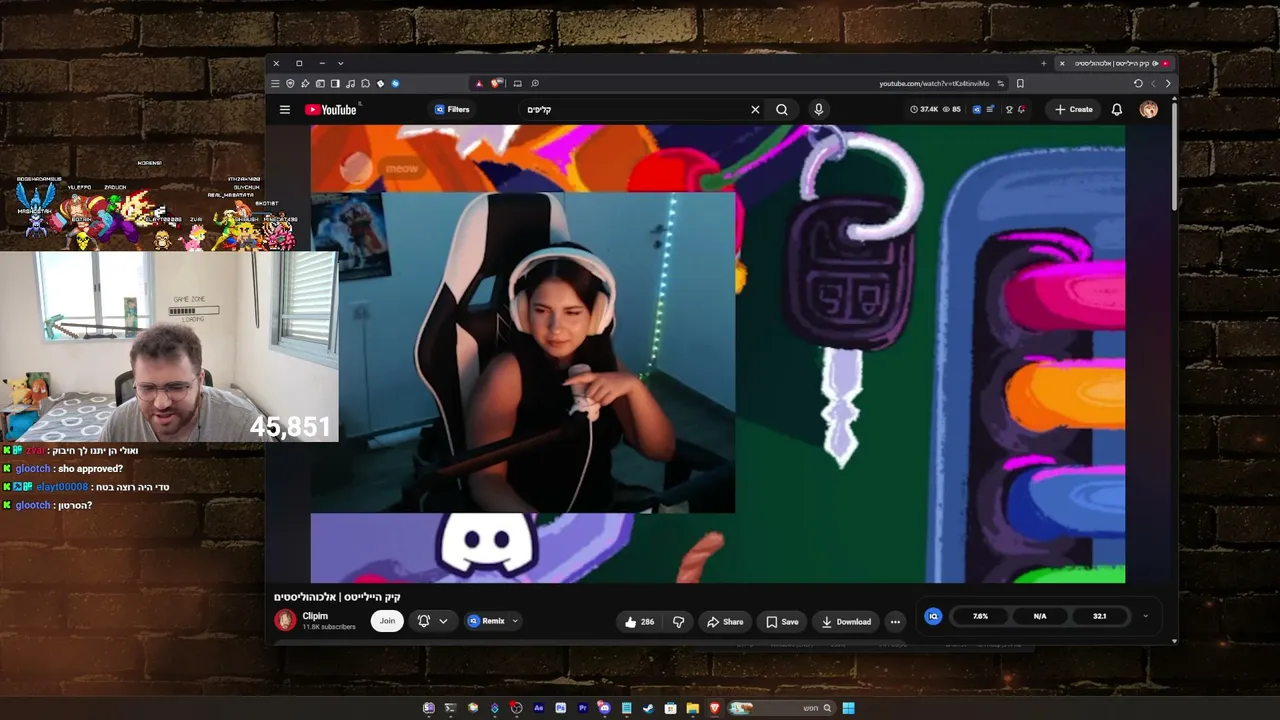The image size is (1280, 720).
Task: Open the account avatar menu
Action: [1149, 110]
